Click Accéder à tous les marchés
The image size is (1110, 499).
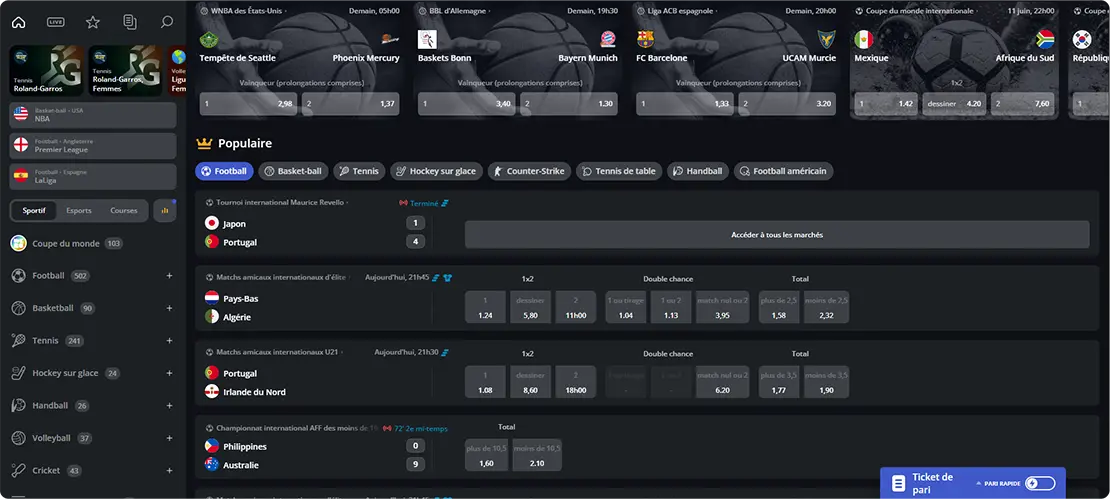(777, 234)
